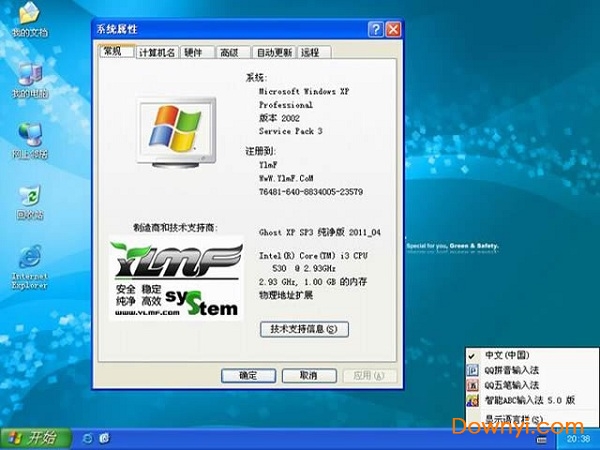The height and width of the screenshot is (450, 600).
Task: Select 中文(中国) checked language entry
Action: point(532,355)
